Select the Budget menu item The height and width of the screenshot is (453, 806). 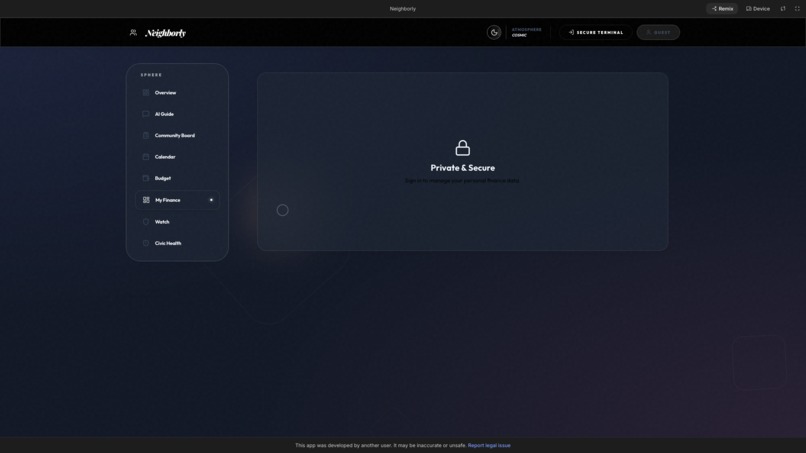(177, 178)
